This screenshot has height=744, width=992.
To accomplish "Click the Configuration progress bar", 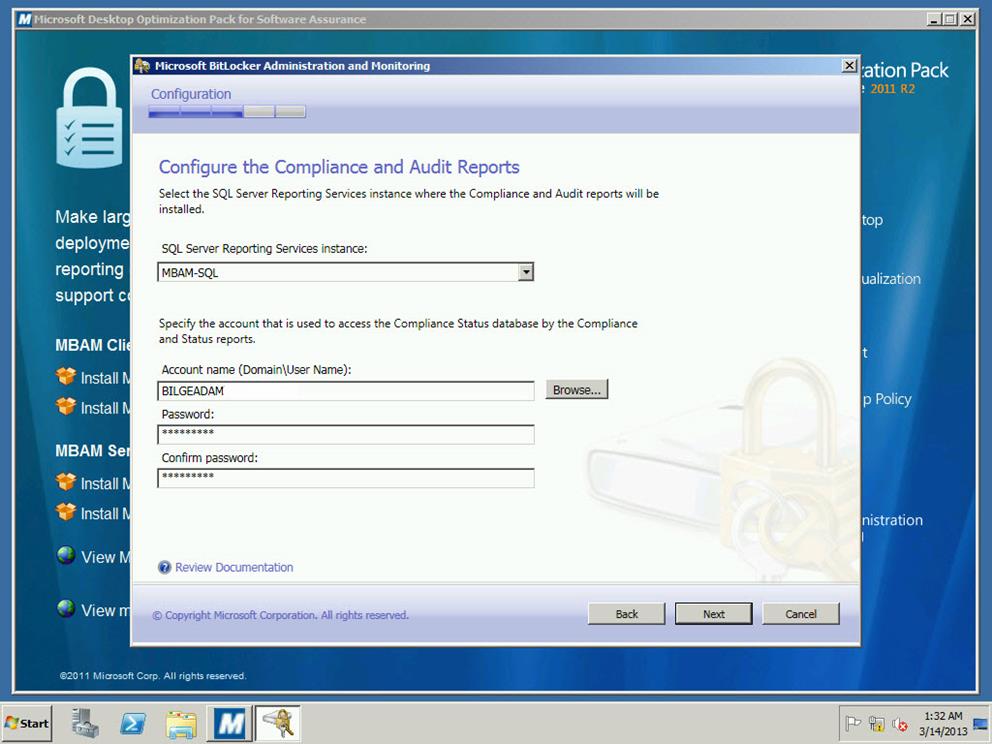I will [x=227, y=112].
